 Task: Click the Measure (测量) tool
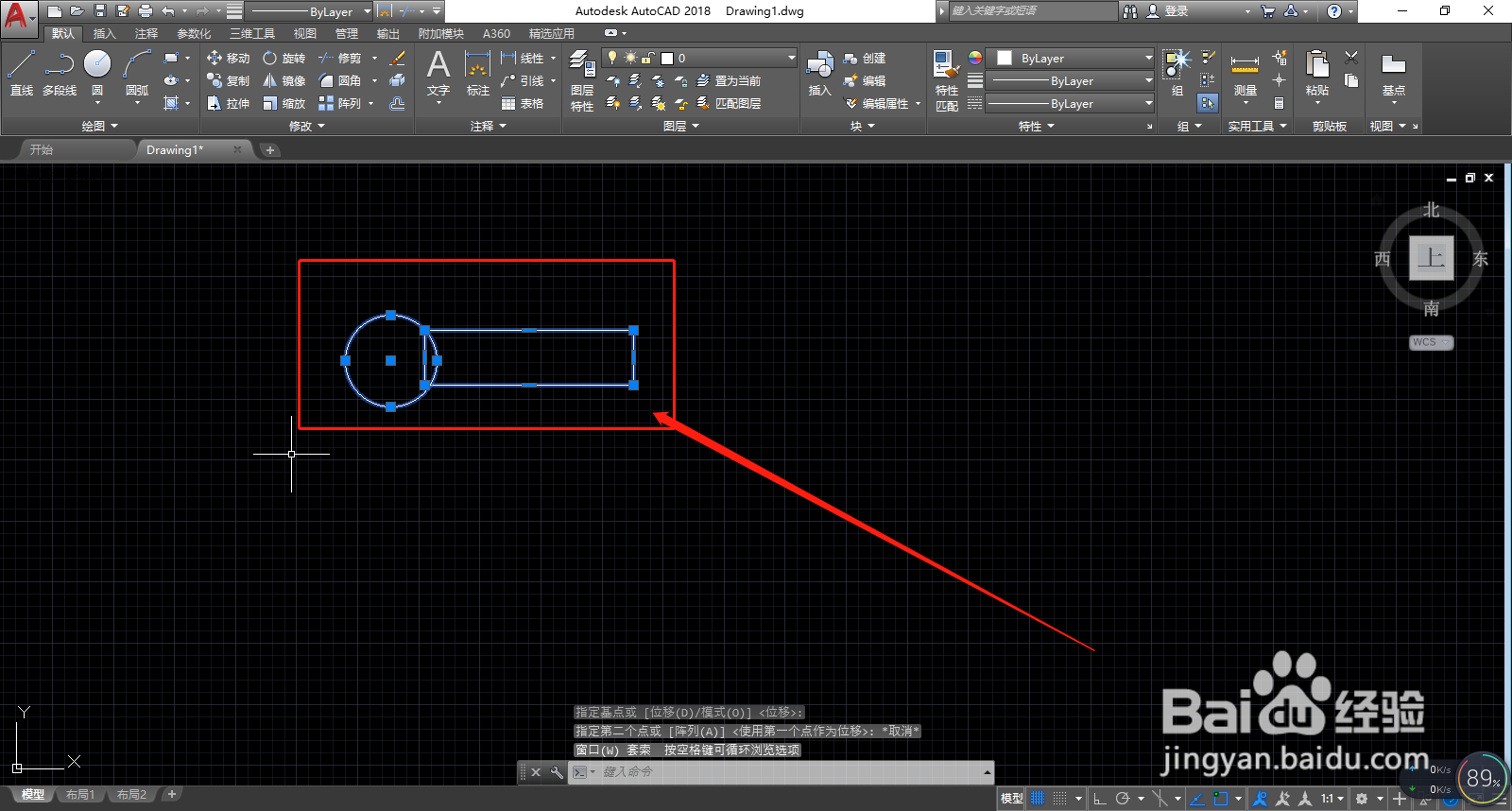click(1245, 74)
